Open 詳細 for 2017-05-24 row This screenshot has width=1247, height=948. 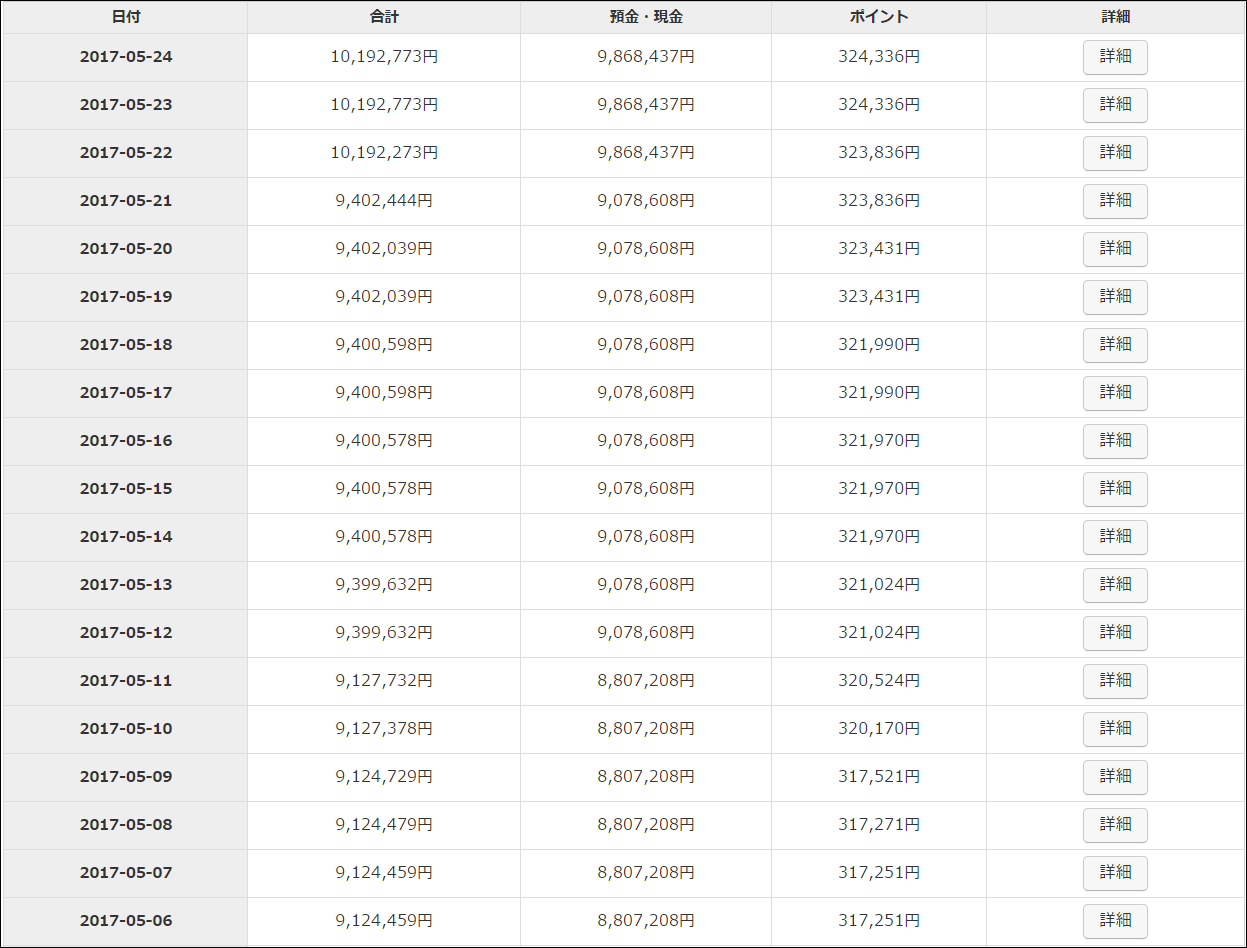(1115, 57)
